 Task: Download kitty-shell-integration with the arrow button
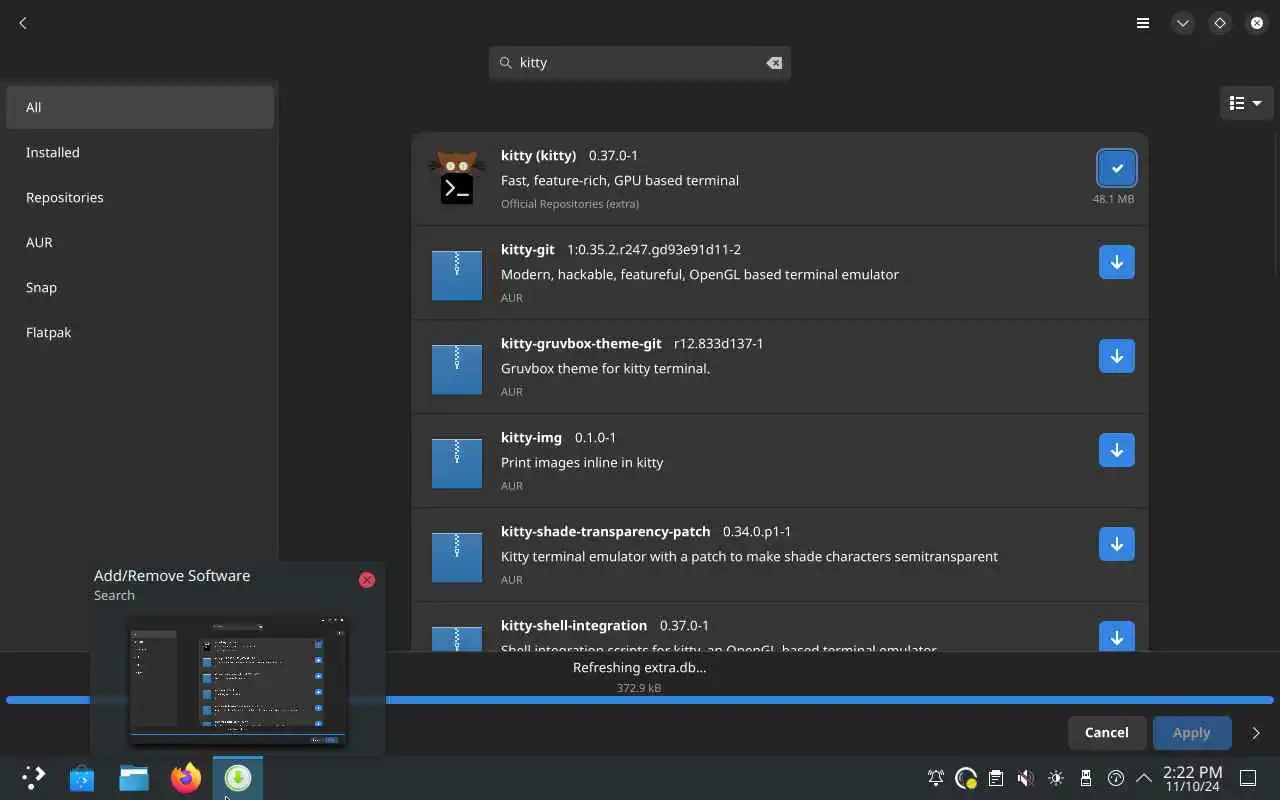tap(1116, 636)
